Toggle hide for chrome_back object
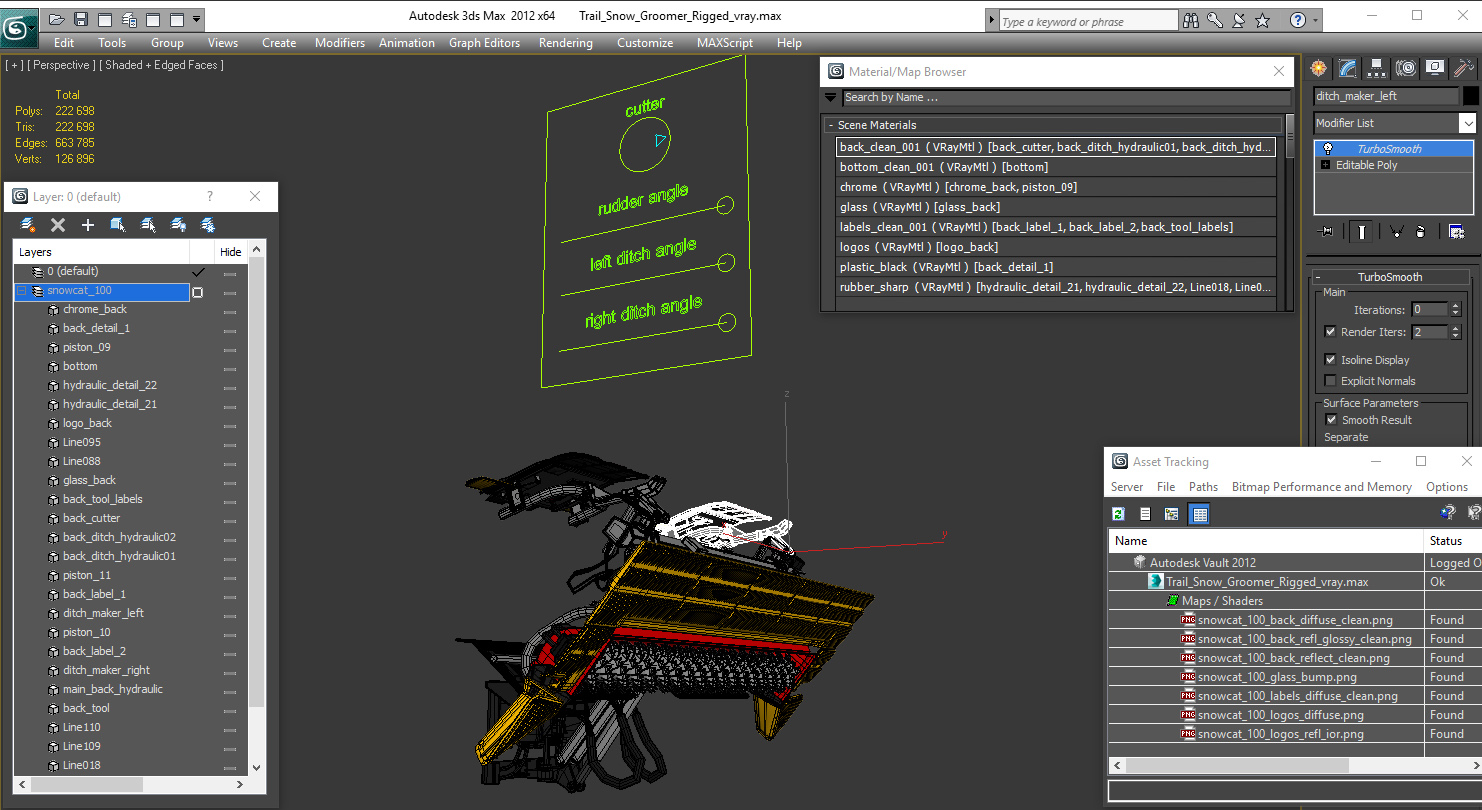The height and width of the screenshot is (810, 1482). click(230, 311)
